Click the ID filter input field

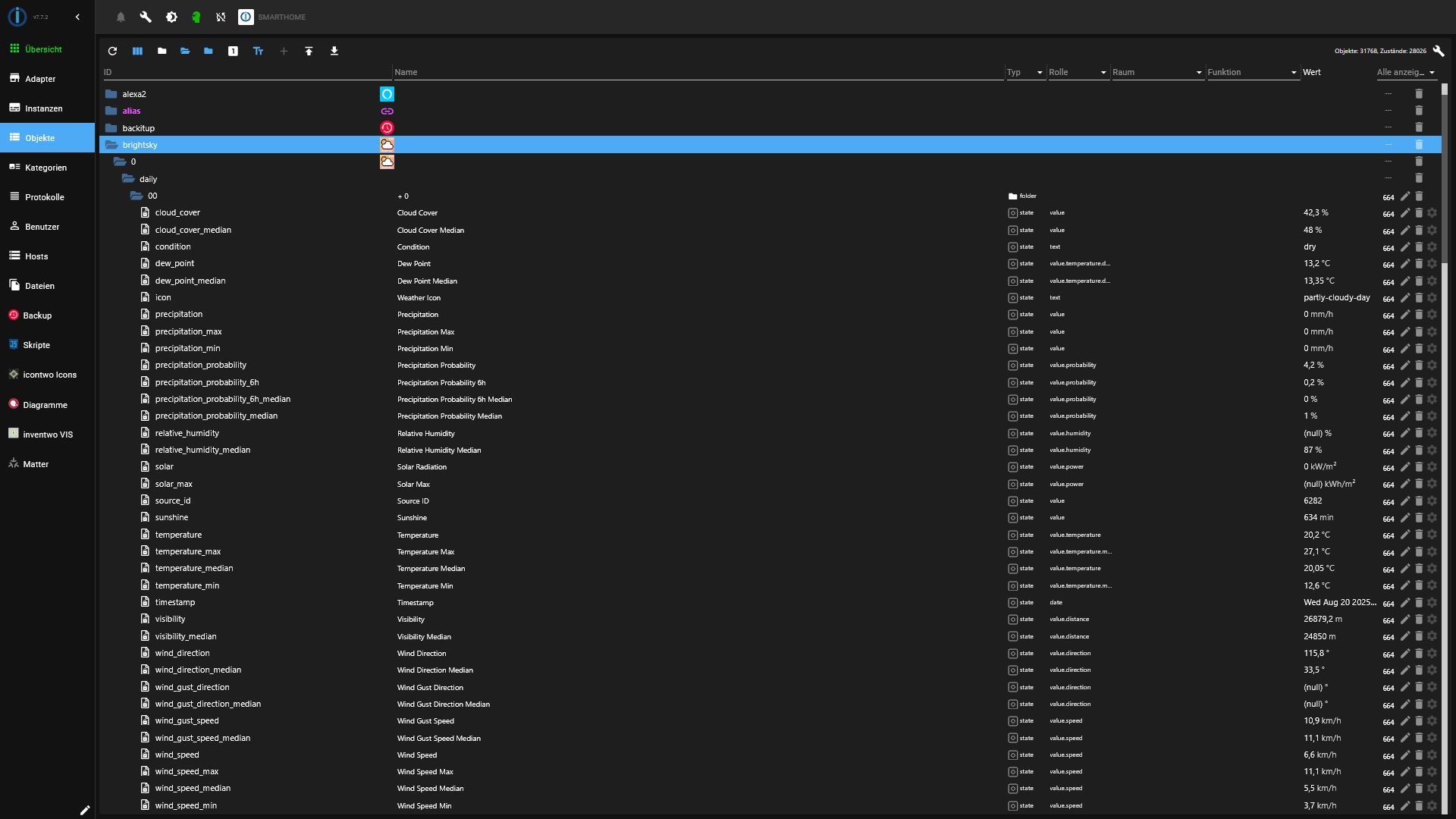coord(246,72)
